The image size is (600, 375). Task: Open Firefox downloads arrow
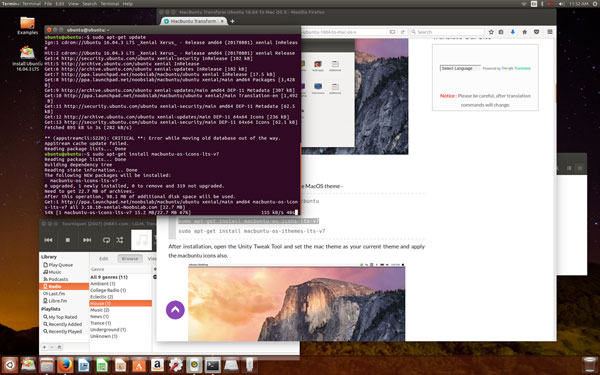coord(513,32)
